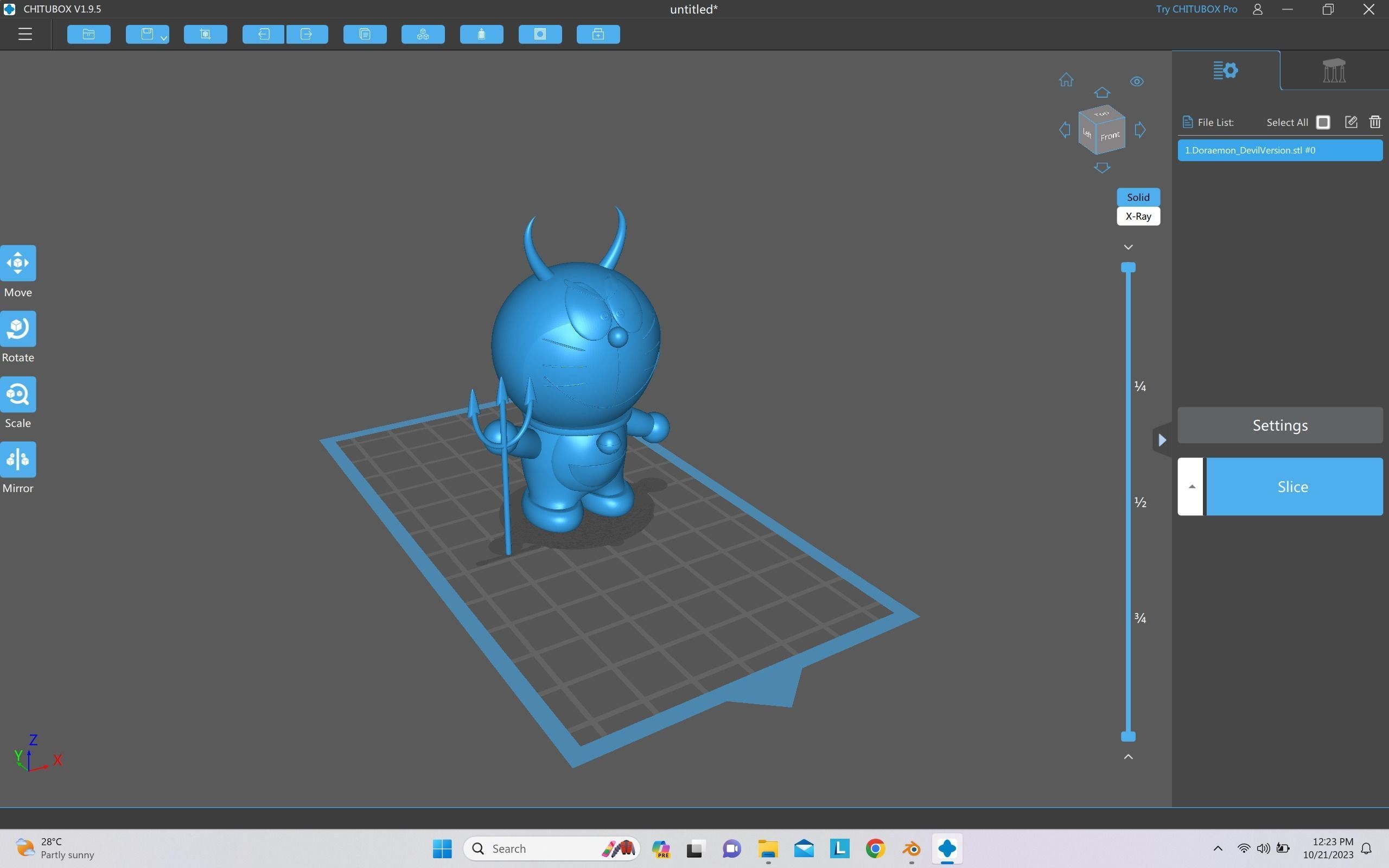The height and width of the screenshot is (868, 1389).
Task: Click the Save project floppy icon
Action: click(146, 34)
